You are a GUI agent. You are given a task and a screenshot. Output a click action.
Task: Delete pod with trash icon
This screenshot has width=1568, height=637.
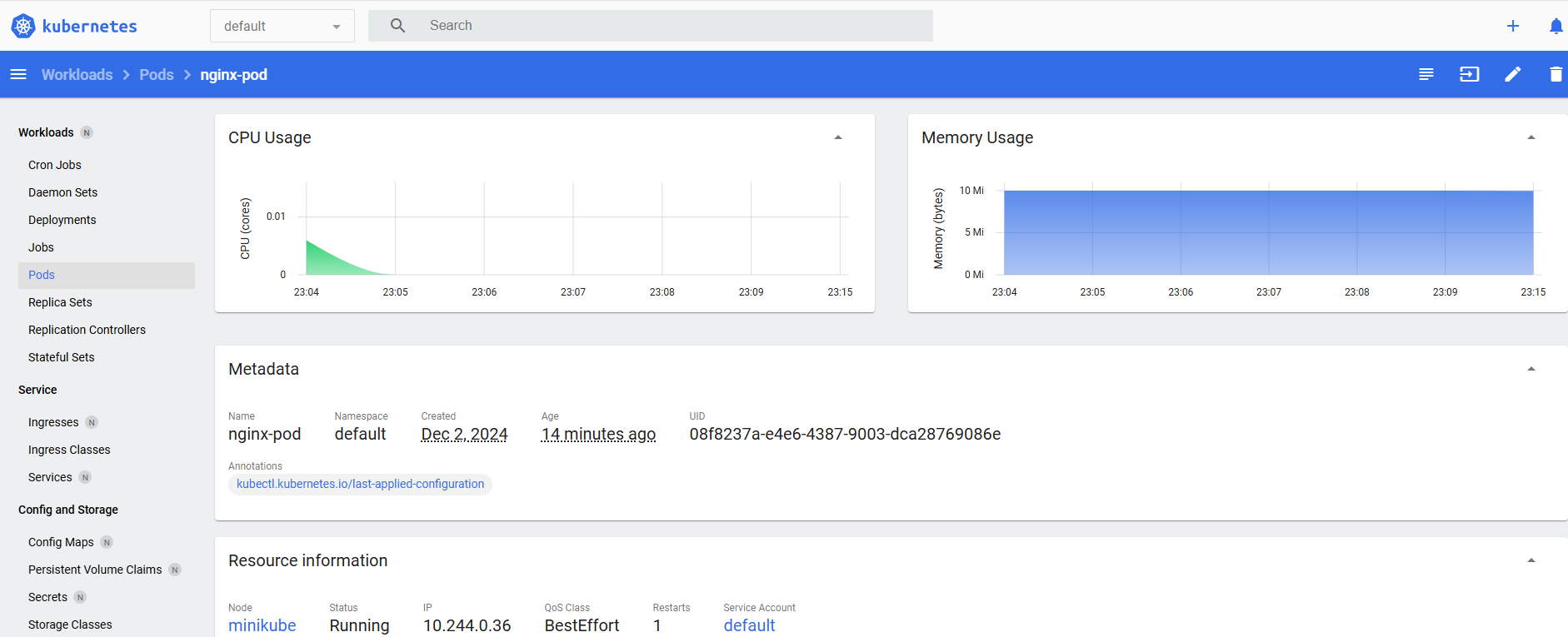tap(1556, 74)
